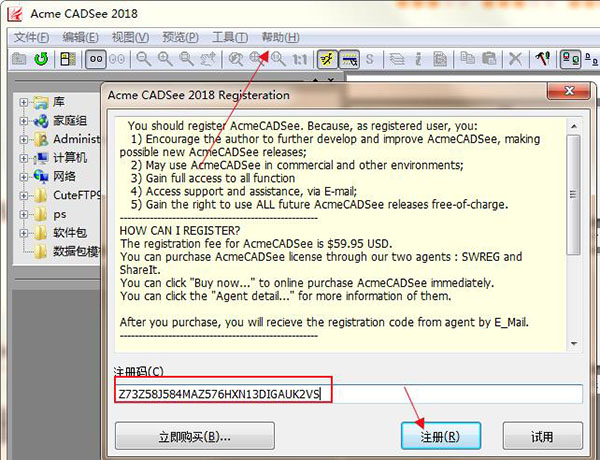Image resolution: width=600 pixels, height=460 pixels.
Task: Click the folder-up toolbar icon
Action: (19, 59)
